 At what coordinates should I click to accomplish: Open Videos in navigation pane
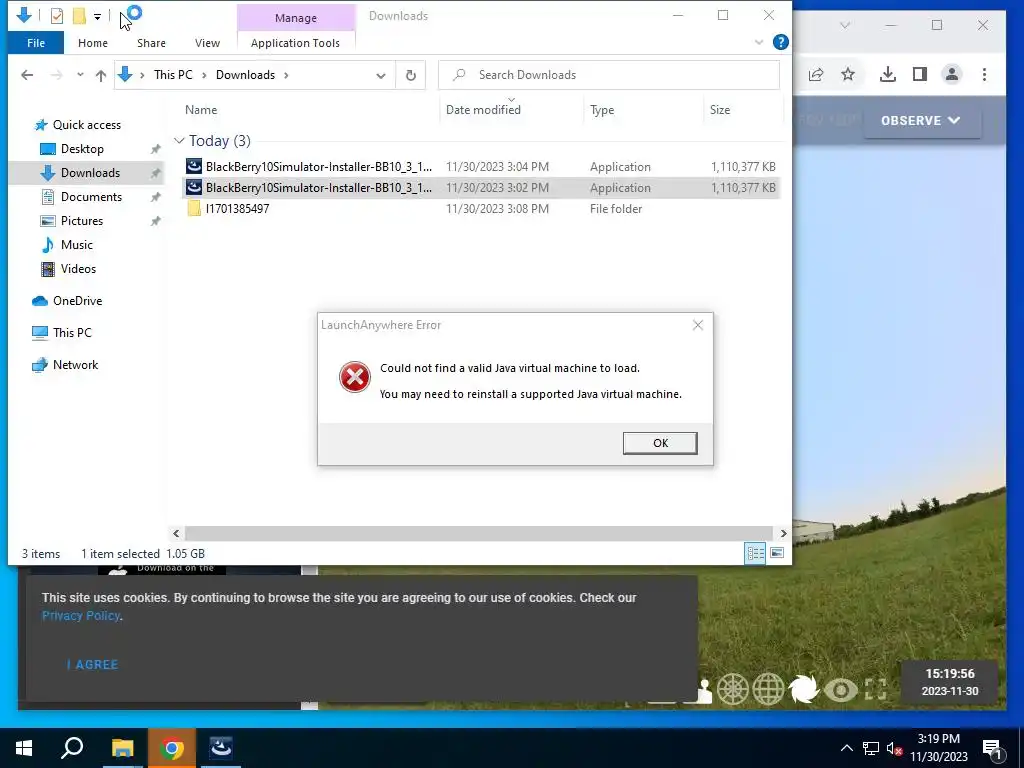(78, 269)
